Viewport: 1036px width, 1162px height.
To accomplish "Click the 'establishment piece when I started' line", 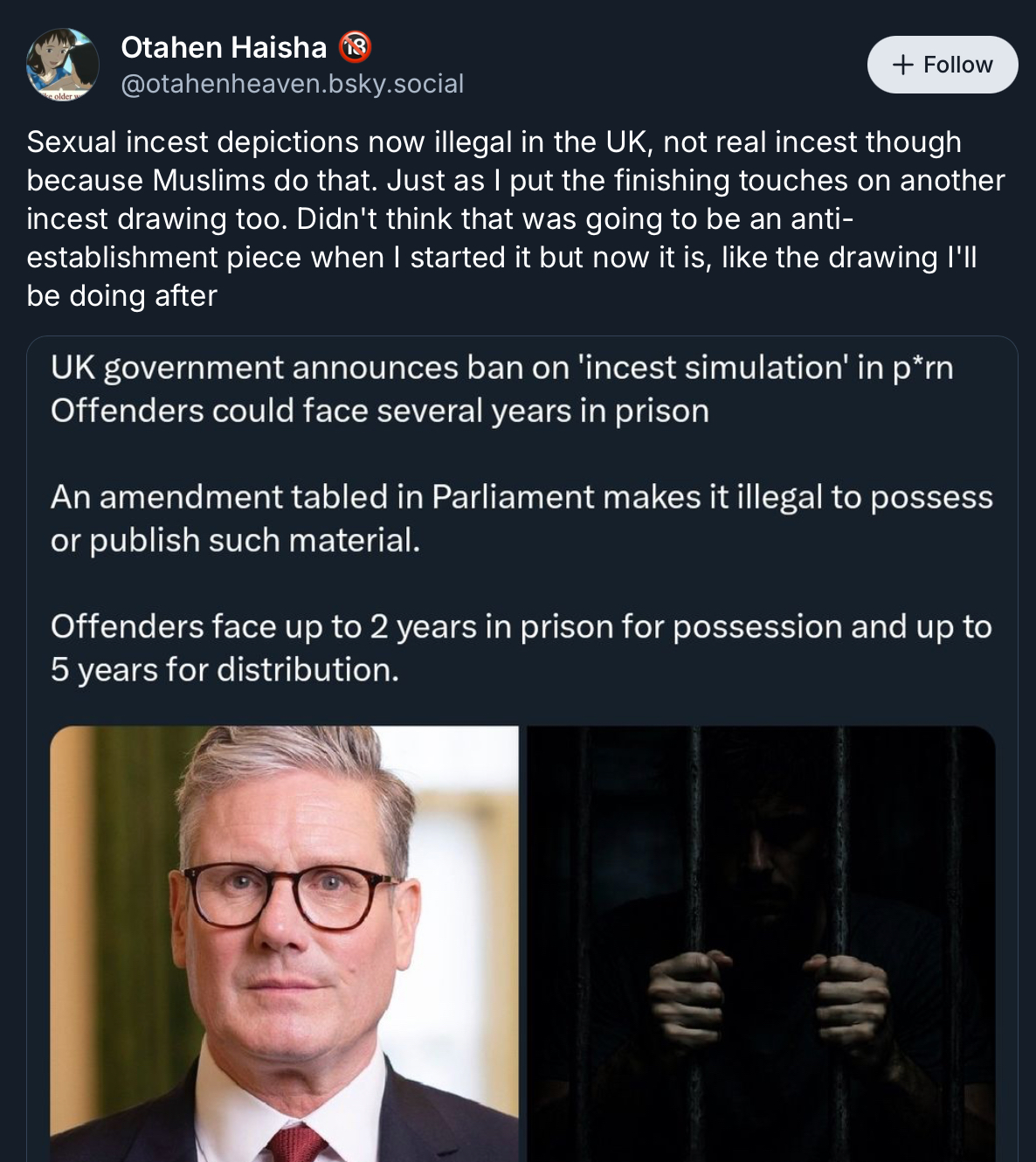I will coord(501,257).
